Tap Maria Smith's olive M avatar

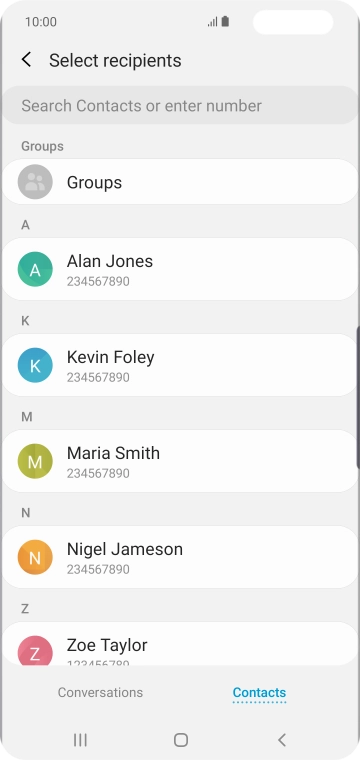(35, 461)
